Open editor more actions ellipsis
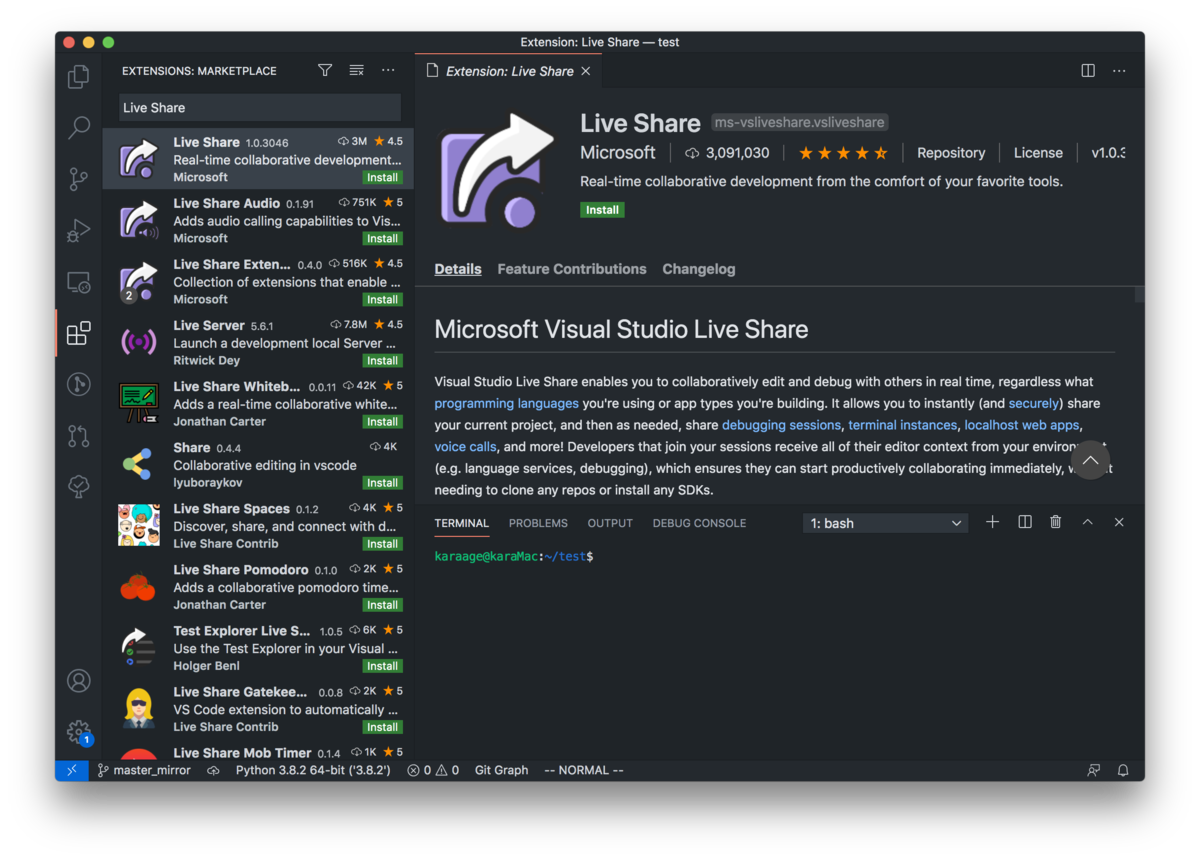This screenshot has width=1200, height=860. coord(1119,71)
